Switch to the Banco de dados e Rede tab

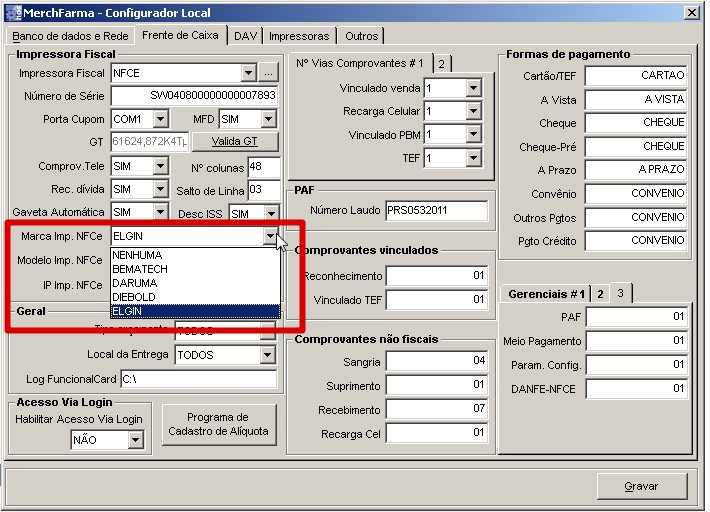(x=69, y=36)
